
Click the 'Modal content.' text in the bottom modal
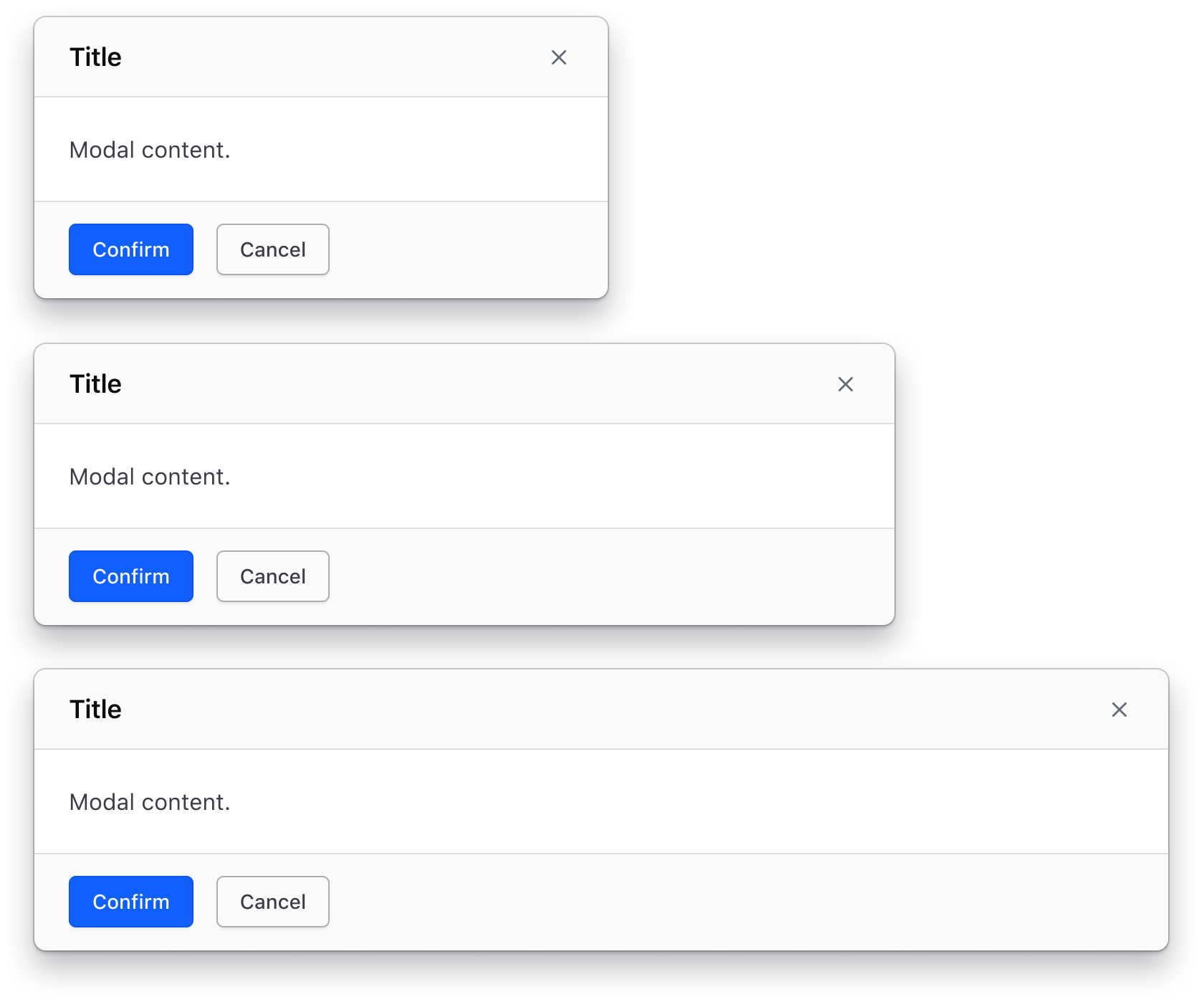click(150, 802)
